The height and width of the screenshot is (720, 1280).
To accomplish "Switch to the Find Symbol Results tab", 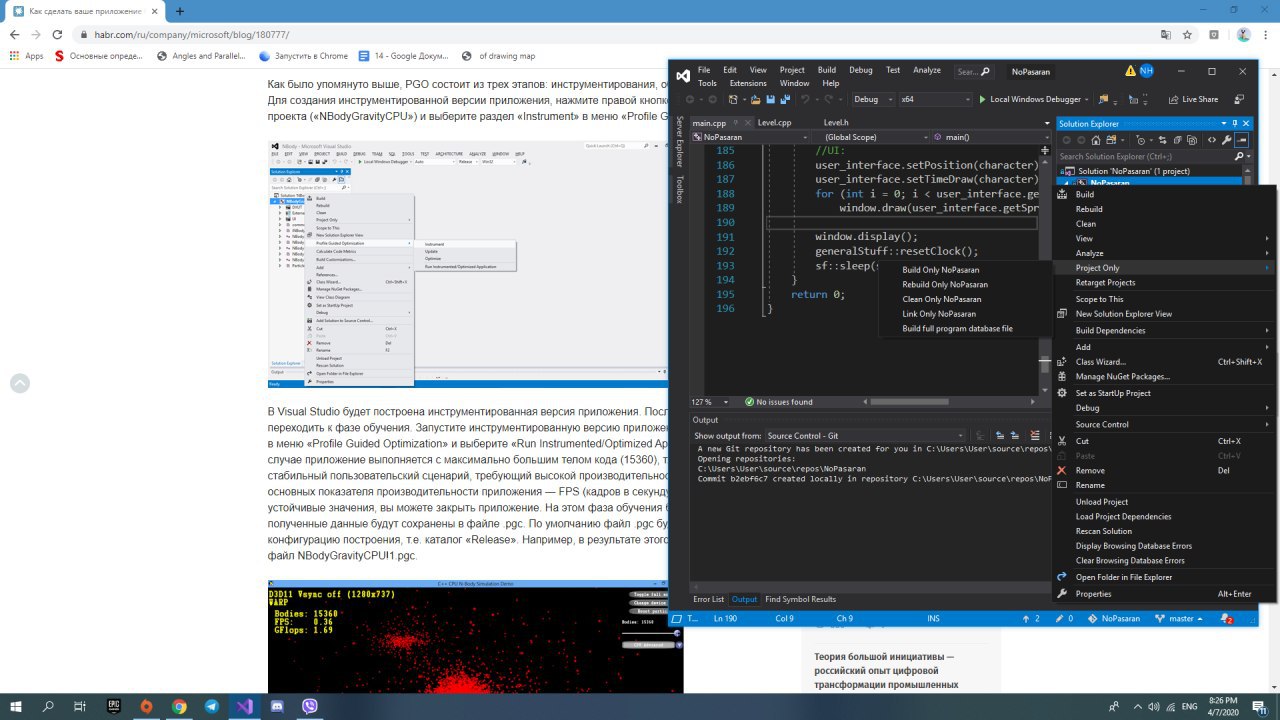I will 800,599.
